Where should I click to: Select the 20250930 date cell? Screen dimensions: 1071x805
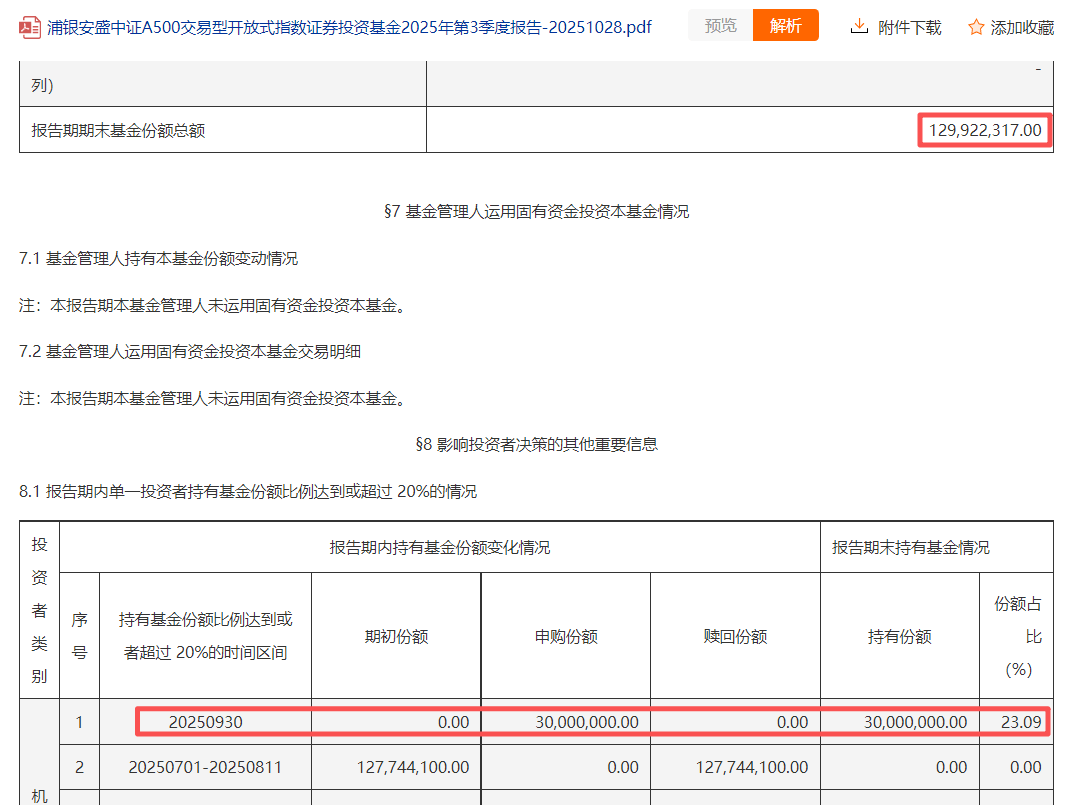[205, 722]
